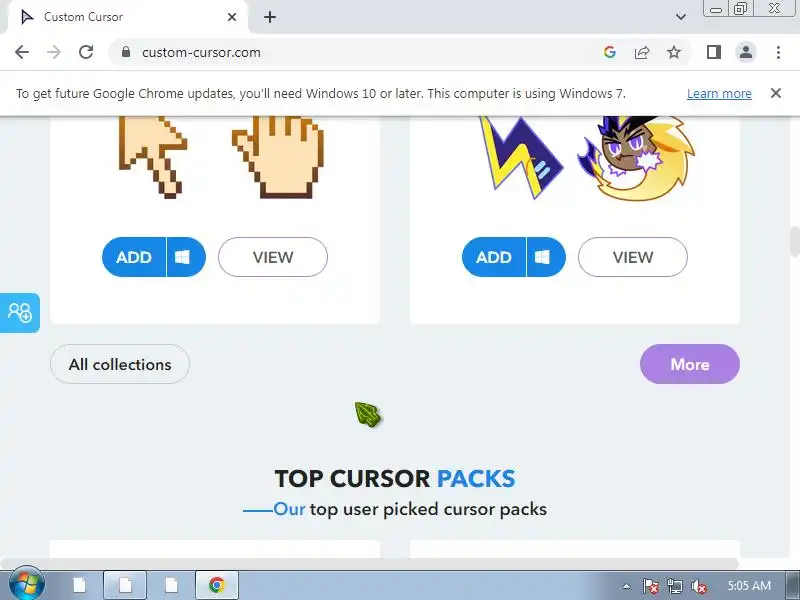
Task: Click the Windows icon beside the pixel hand ADD
Action: (x=184, y=257)
